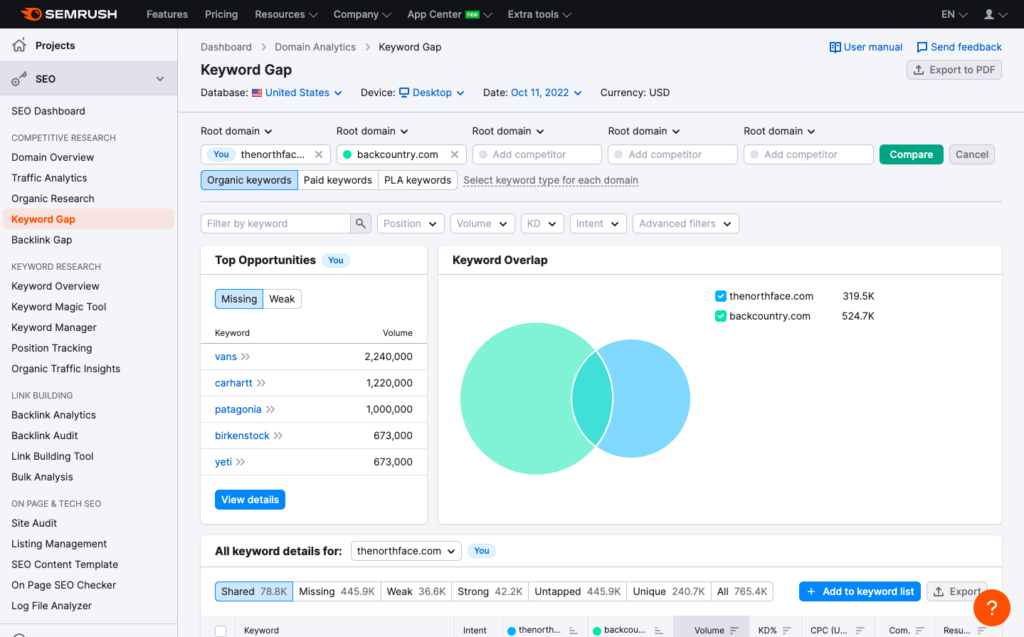Uncheck thenorthface.com in Keyword Overlap legend
The height and width of the screenshot is (637, 1024).
720,296
